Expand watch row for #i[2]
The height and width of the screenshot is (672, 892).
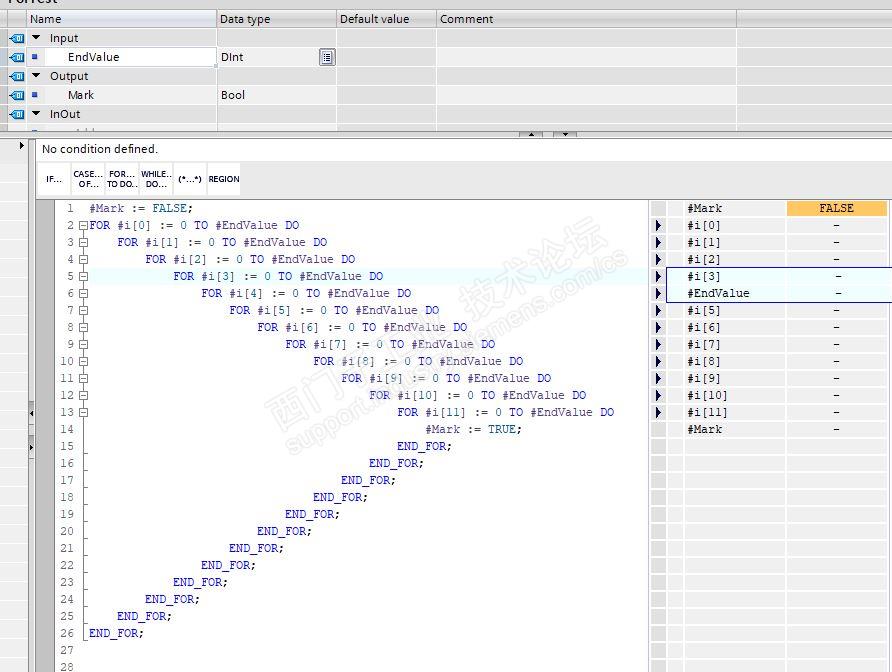(658, 259)
